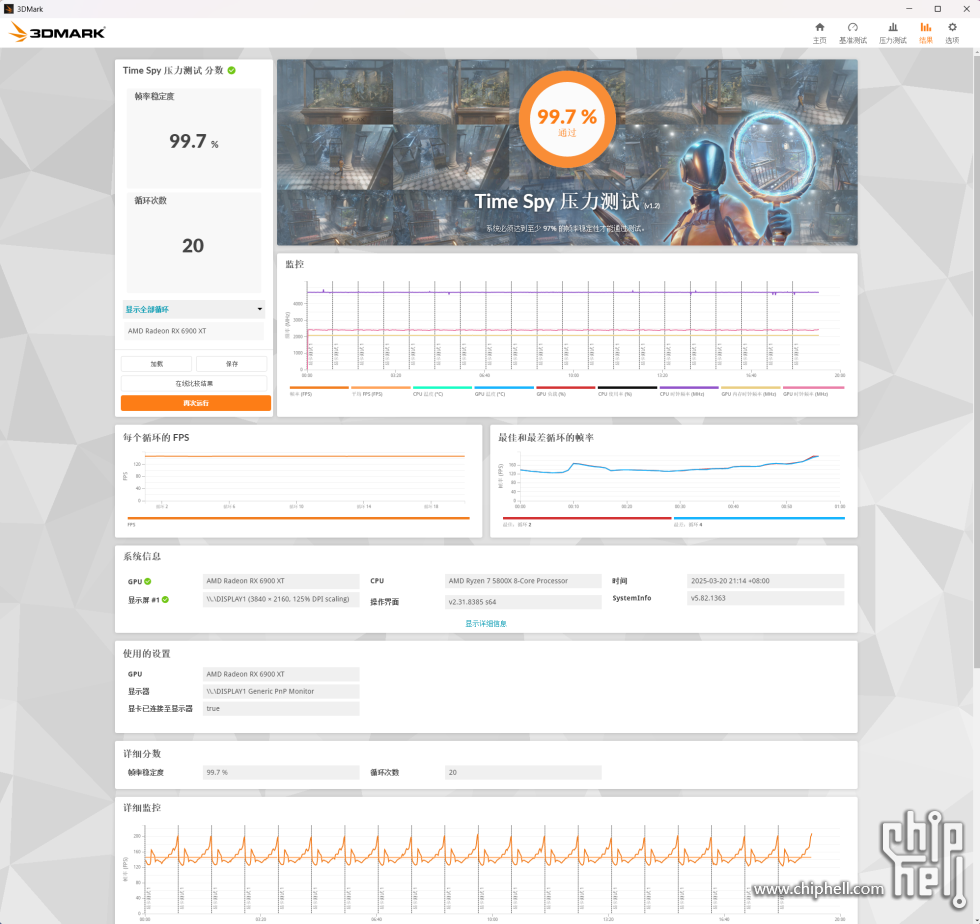Click the Time Spy 压力测试 hero banner image

[567, 153]
